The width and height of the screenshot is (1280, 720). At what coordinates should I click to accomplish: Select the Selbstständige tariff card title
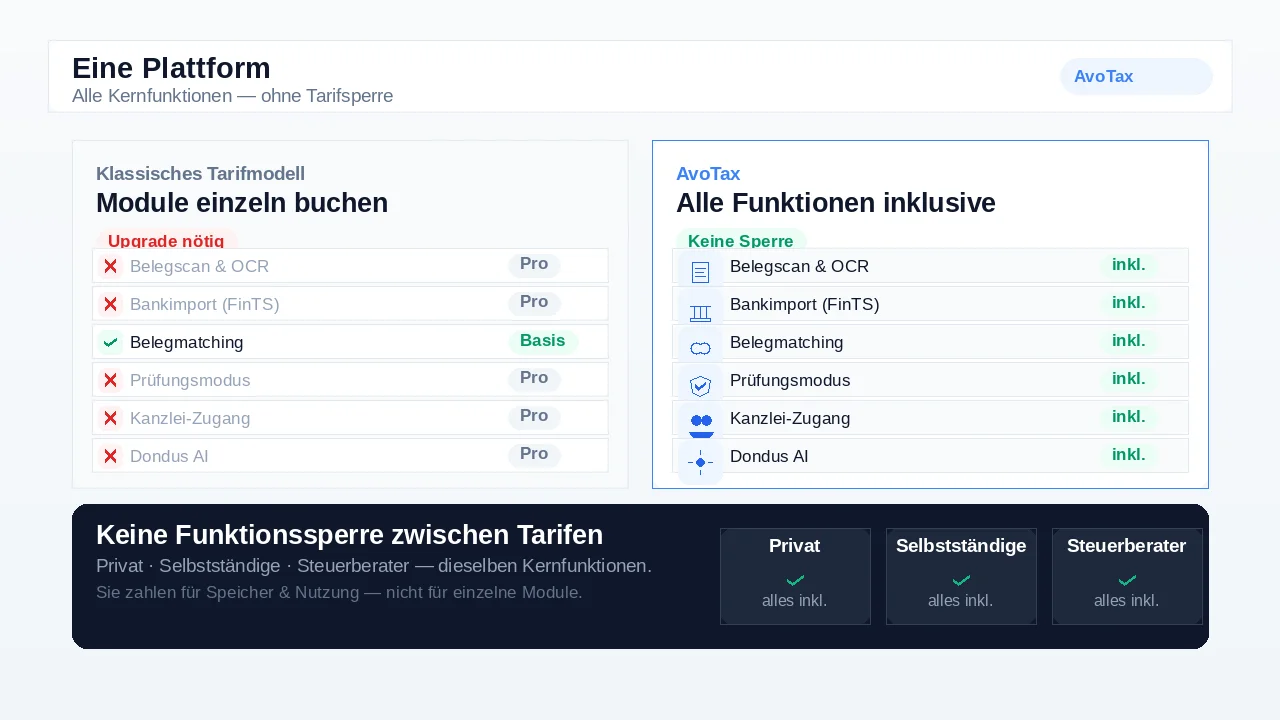[961, 546]
